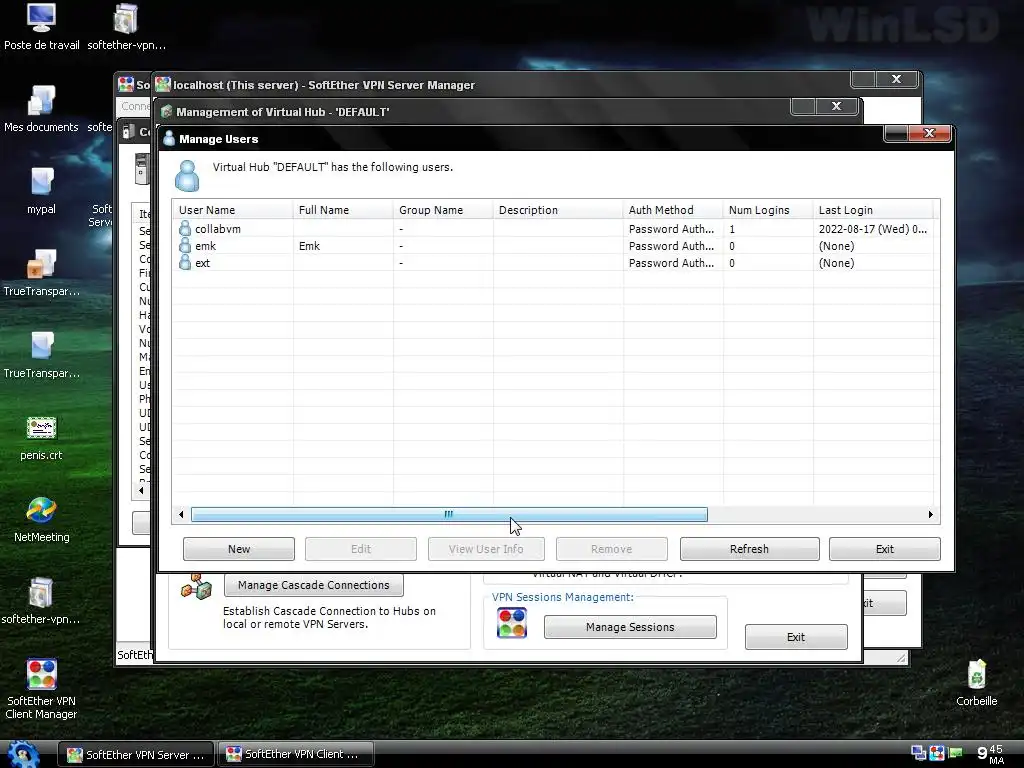Click Manage Sessions button
This screenshot has width=1024, height=768.
point(630,627)
